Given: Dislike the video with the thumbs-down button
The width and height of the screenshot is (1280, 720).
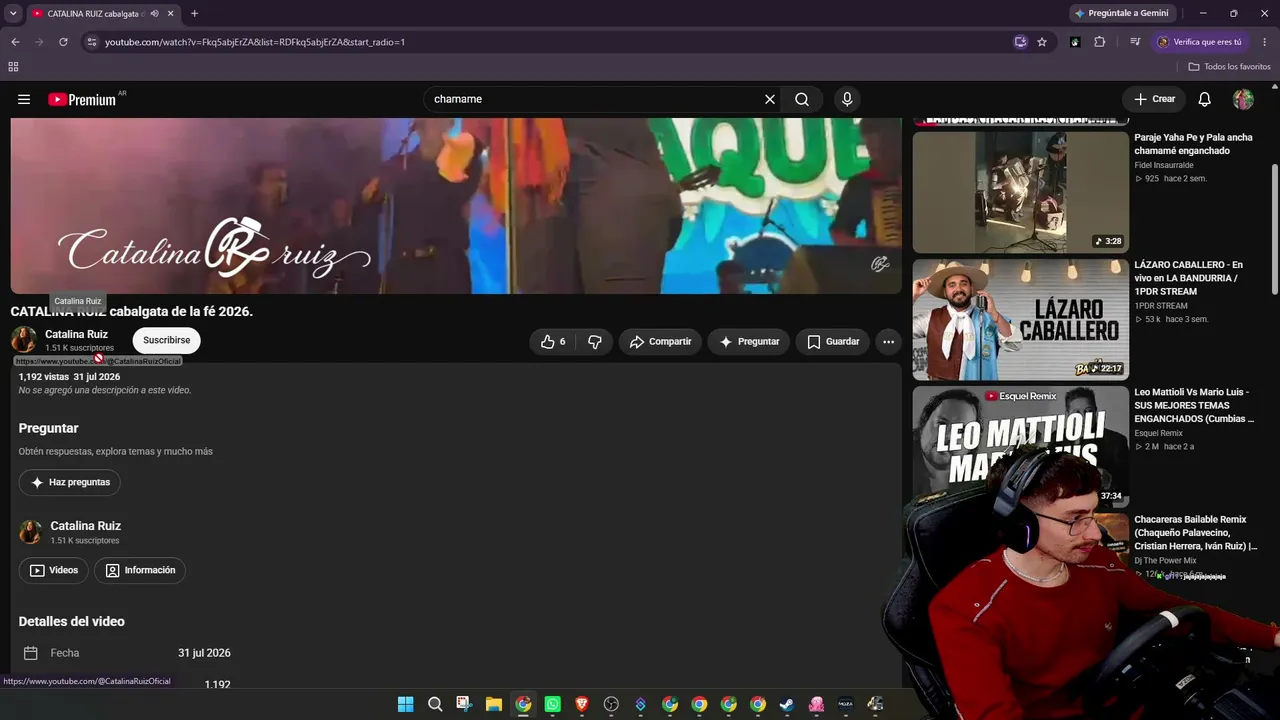Looking at the screenshot, I should click(595, 342).
